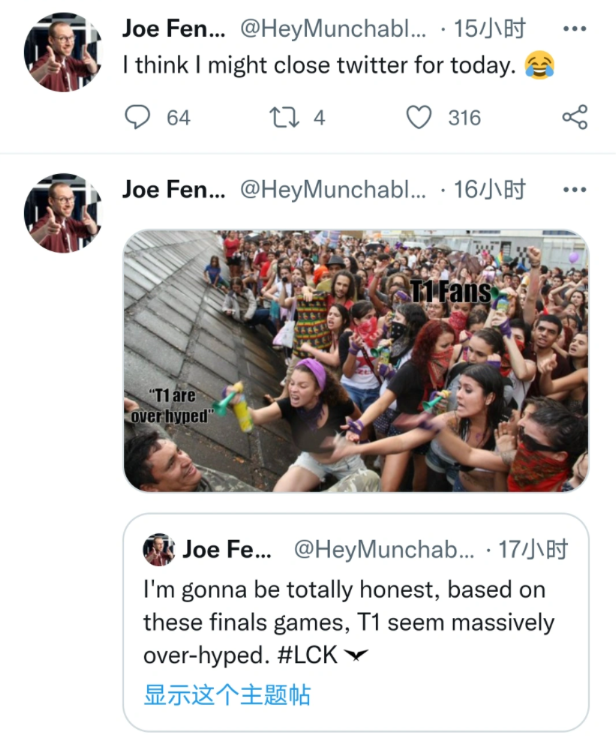Share the 'close twitter for today' tweet
The height and width of the screenshot is (742, 616).
(x=574, y=118)
